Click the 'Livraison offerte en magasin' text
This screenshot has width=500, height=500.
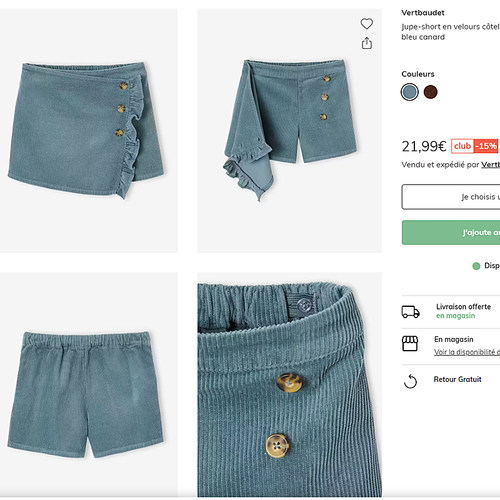pos(463,311)
